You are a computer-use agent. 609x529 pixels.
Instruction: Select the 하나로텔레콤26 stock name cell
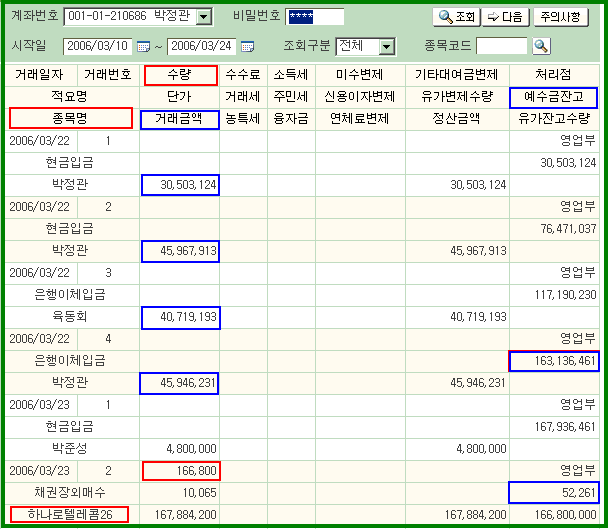(x=70, y=514)
